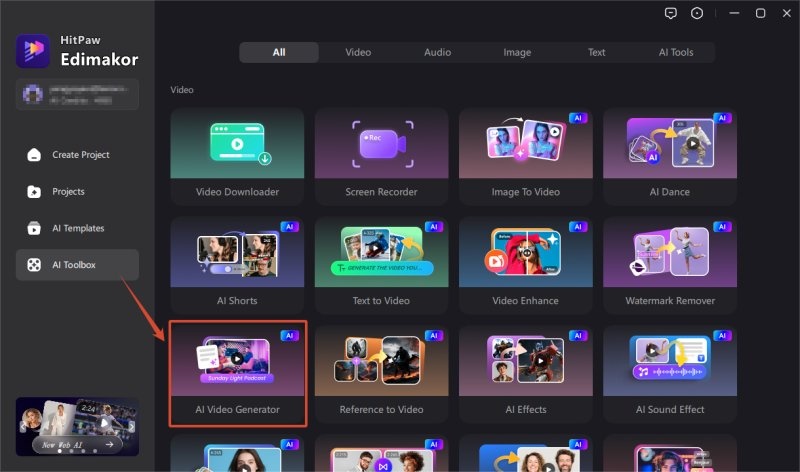This screenshot has width=800, height=472.
Task: Select the AI Toolbox label in sidebar
Action: pos(74,265)
